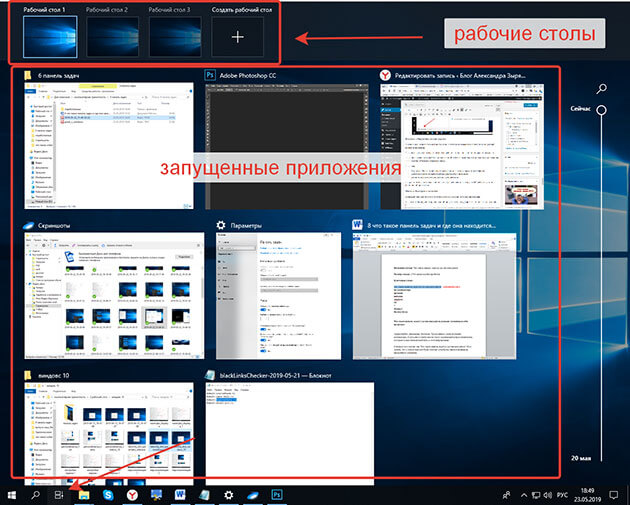Open the Windows Start menu
Screen dimensions: 630x505
pos(12,495)
